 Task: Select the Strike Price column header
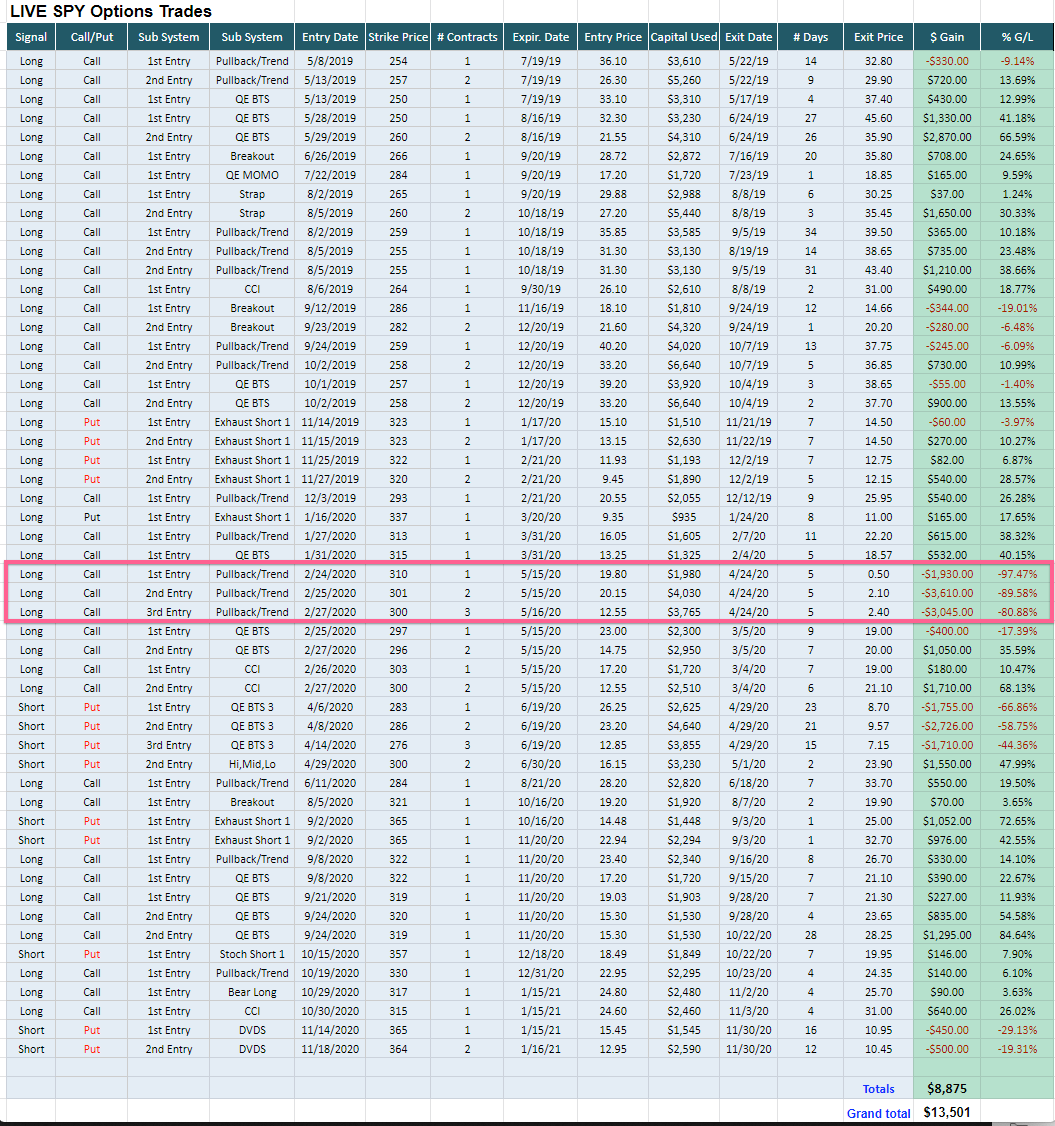(x=398, y=37)
